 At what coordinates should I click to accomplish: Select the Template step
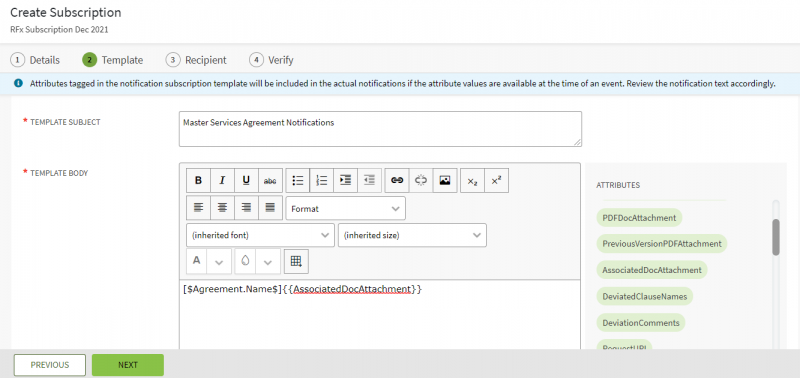[x=113, y=60]
